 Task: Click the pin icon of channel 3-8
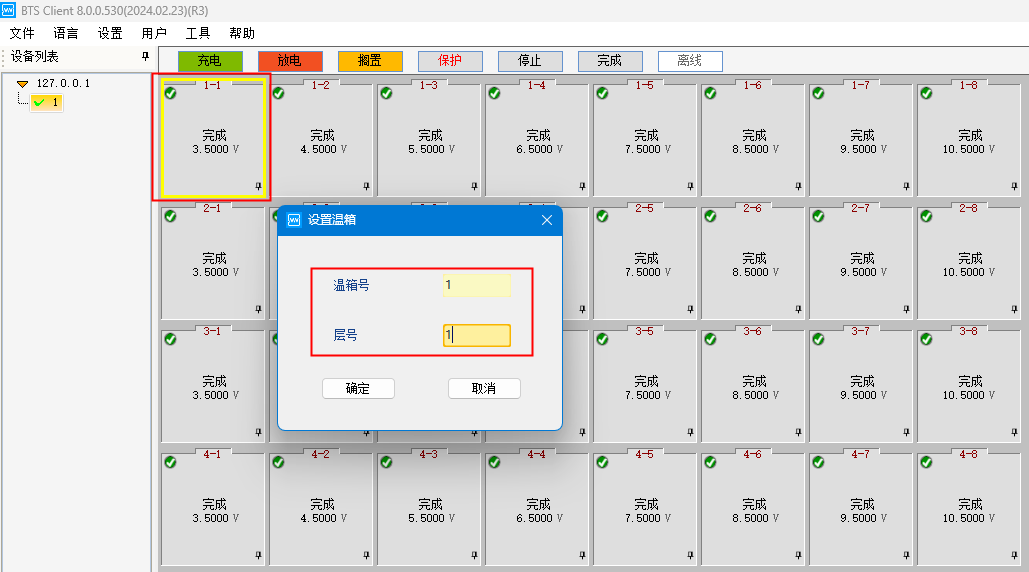pos(1015,432)
